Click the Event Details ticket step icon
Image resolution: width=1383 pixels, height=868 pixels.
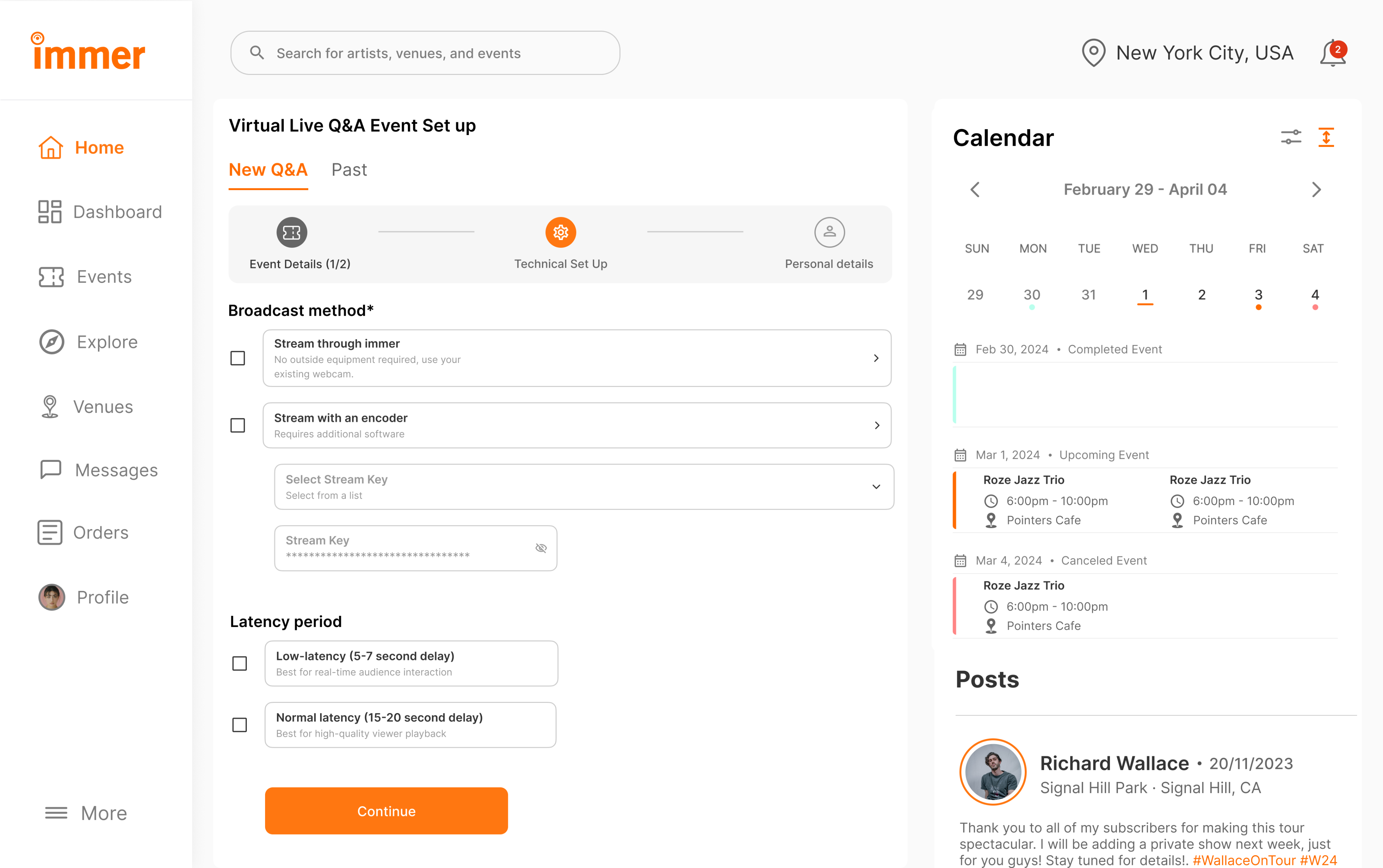[292, 233]
